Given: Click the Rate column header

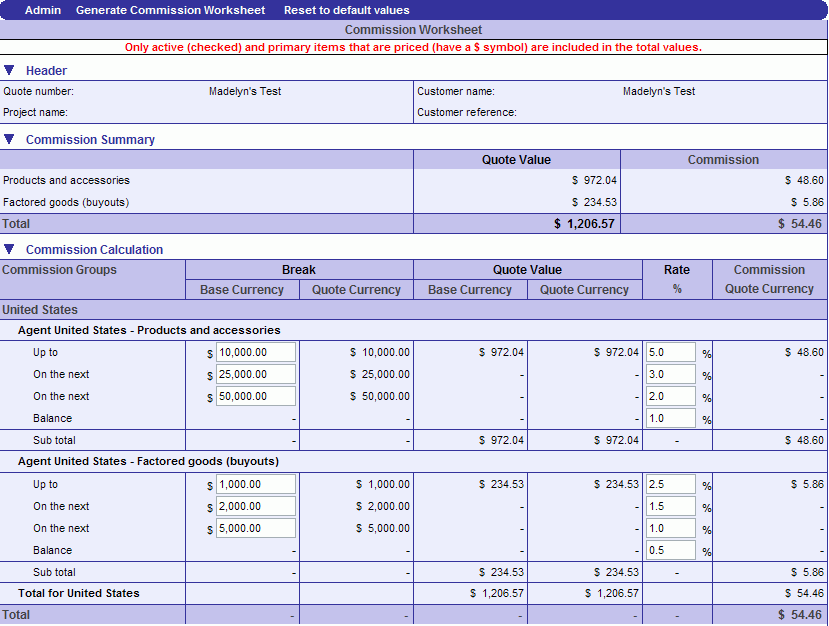Looking at the screenshot, I should (677, 270).
